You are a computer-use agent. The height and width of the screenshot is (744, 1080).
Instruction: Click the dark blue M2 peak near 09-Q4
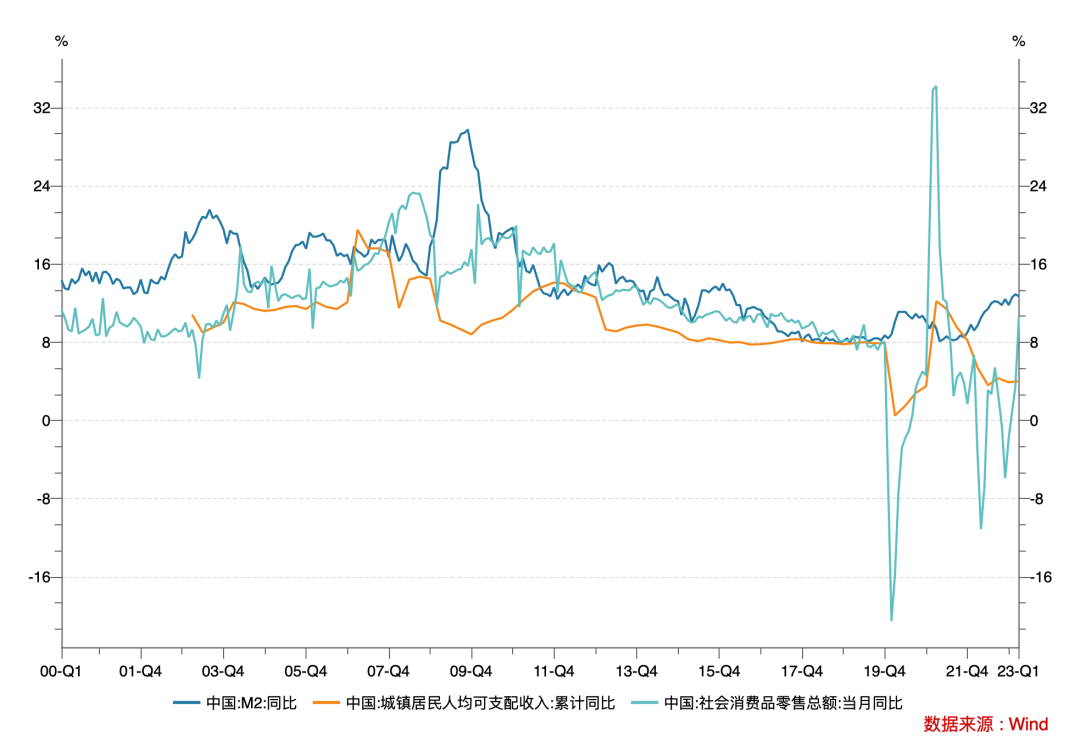[467, 130]
